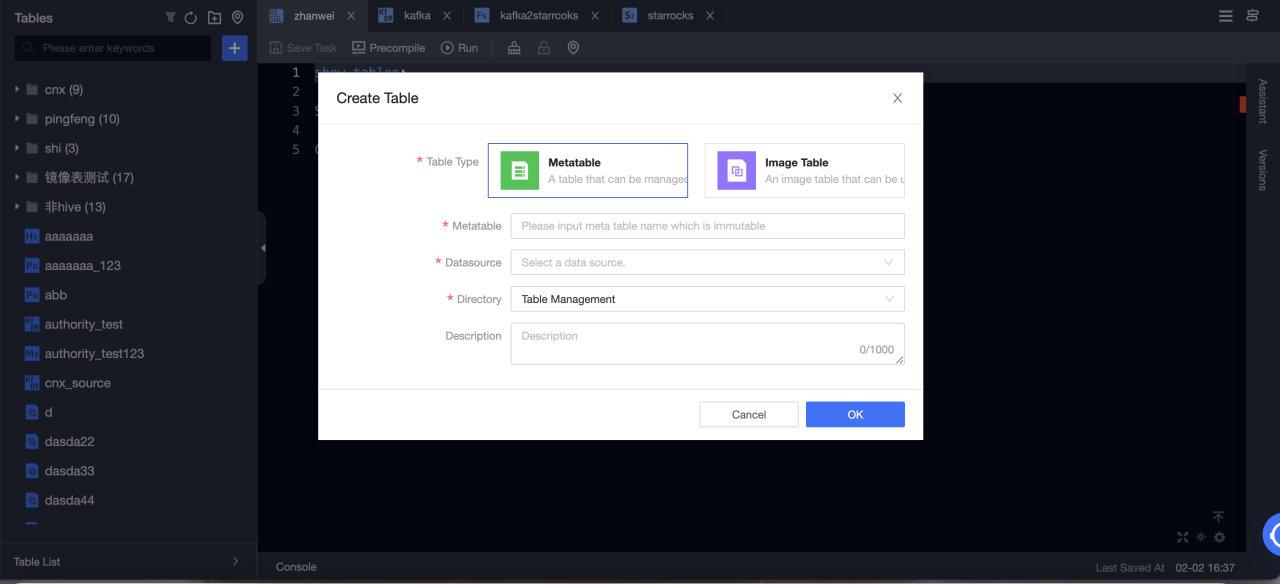Choose the Image Table type option
Screen dimensions: 1280x584
click(804, 170)
